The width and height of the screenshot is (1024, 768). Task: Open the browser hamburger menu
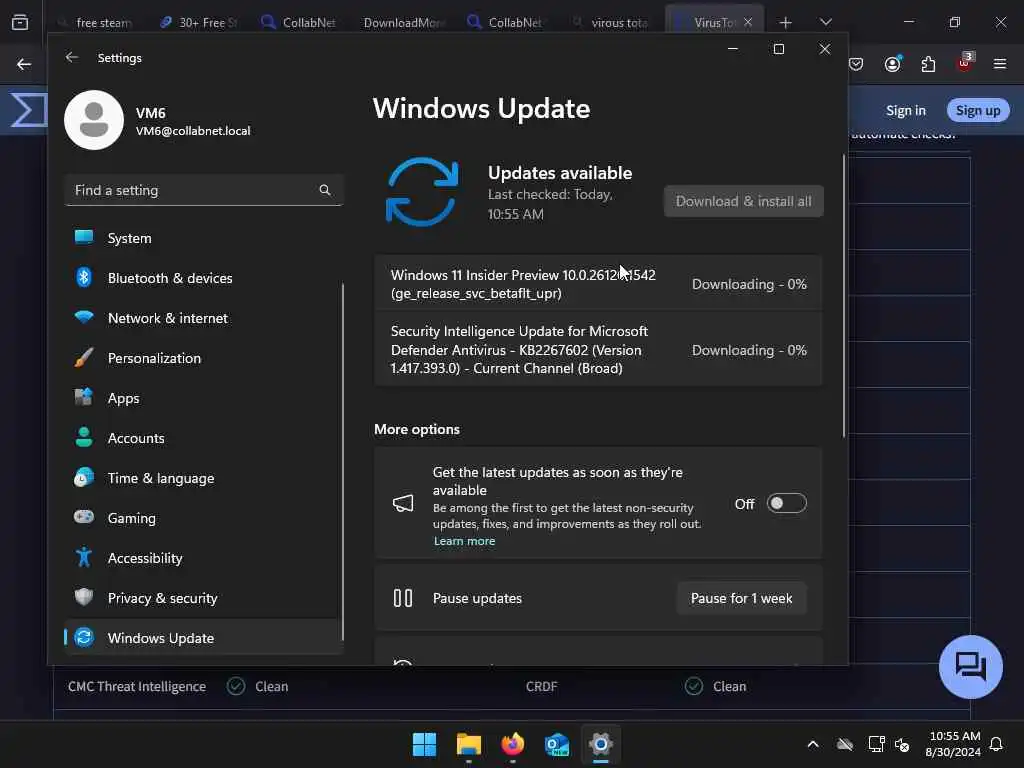[1000, 64]
